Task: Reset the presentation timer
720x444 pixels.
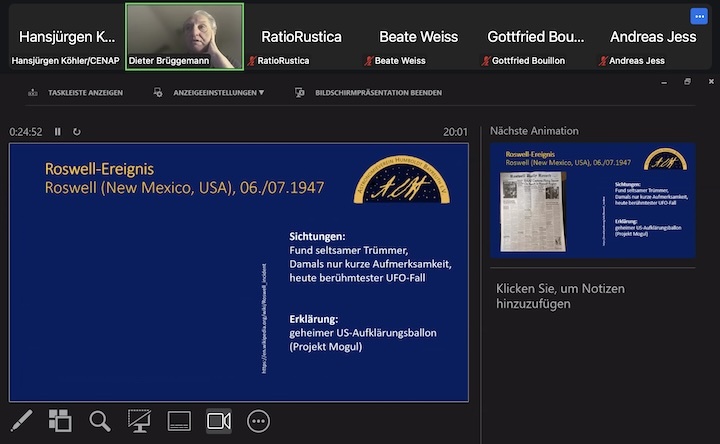Action: [77, 132]
